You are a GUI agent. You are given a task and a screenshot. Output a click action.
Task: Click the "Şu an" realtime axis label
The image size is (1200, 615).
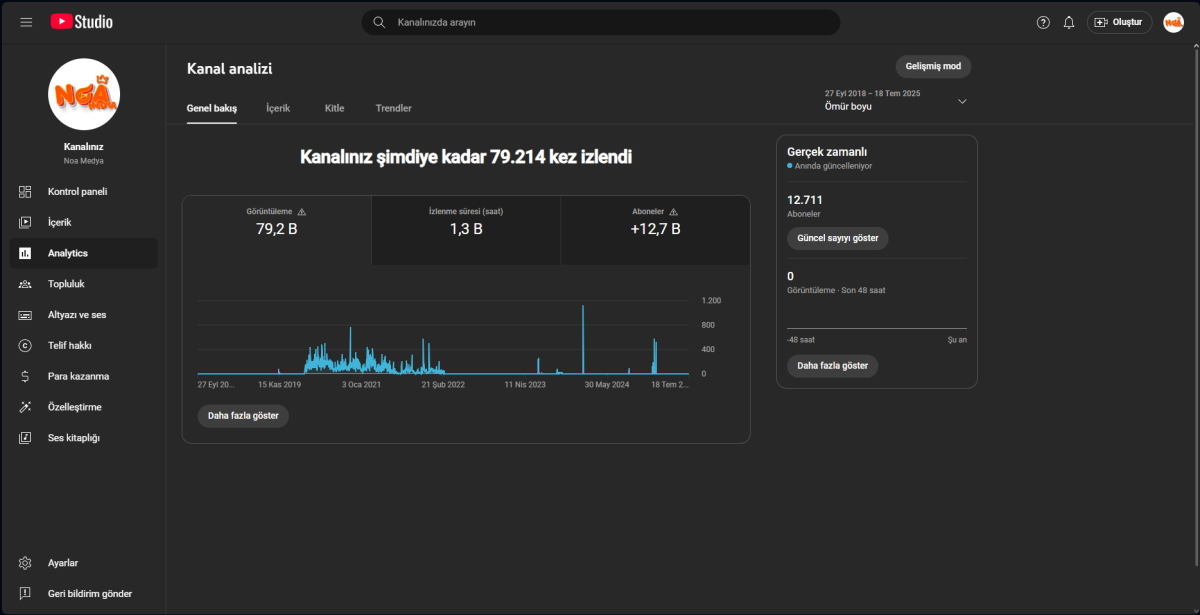(x=957, y=339)
